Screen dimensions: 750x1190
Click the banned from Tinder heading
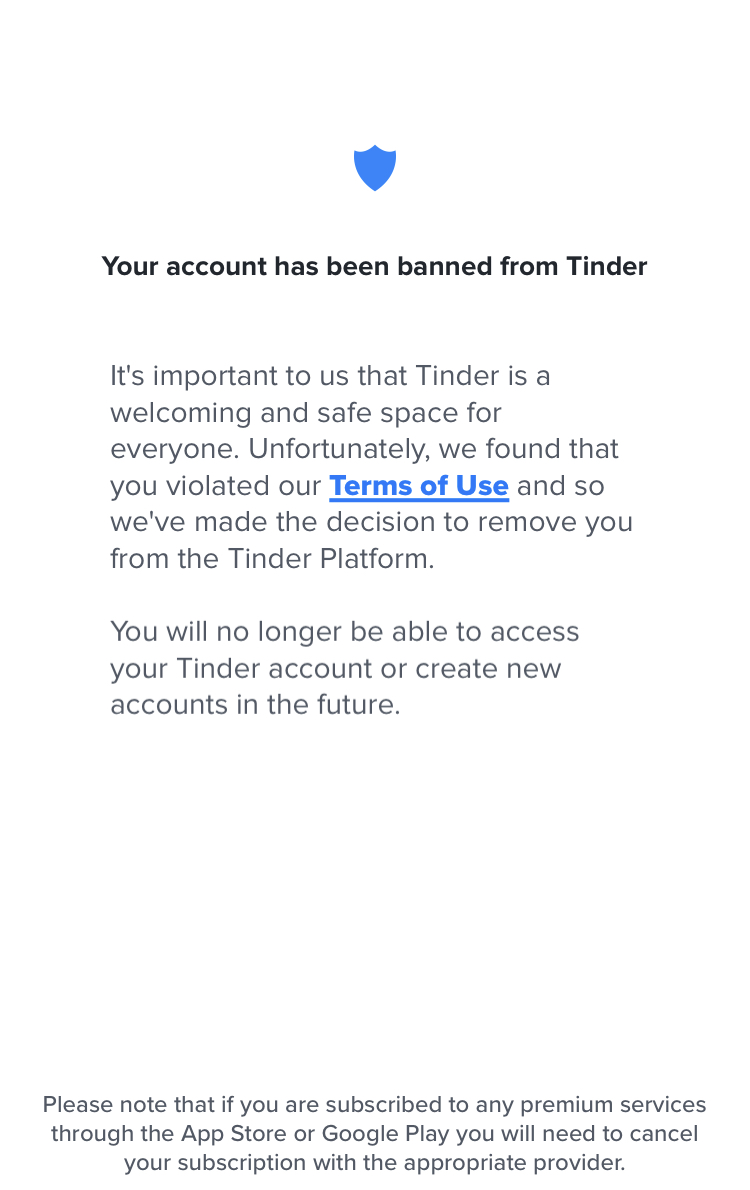(374, 266)
